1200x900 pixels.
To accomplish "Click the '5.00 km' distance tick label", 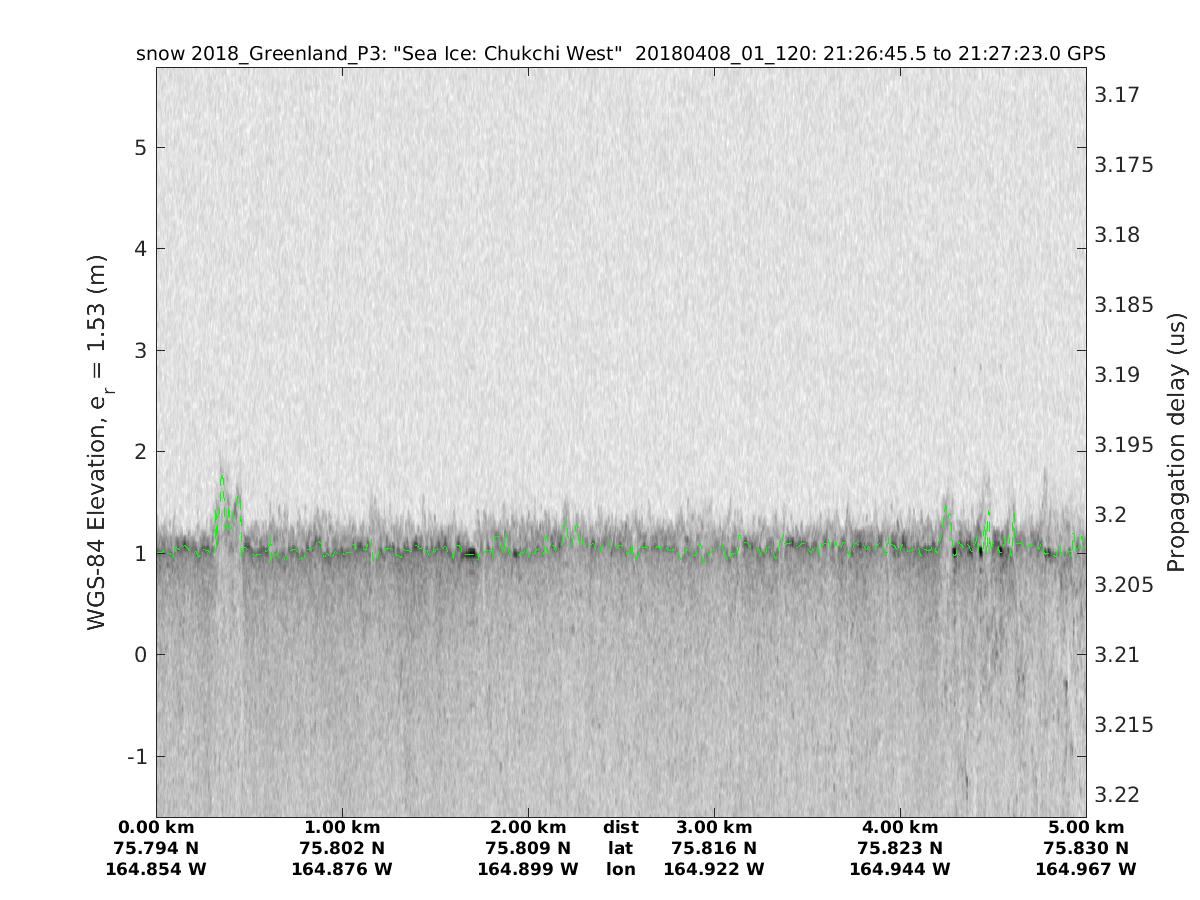I will pos(1086,827).
